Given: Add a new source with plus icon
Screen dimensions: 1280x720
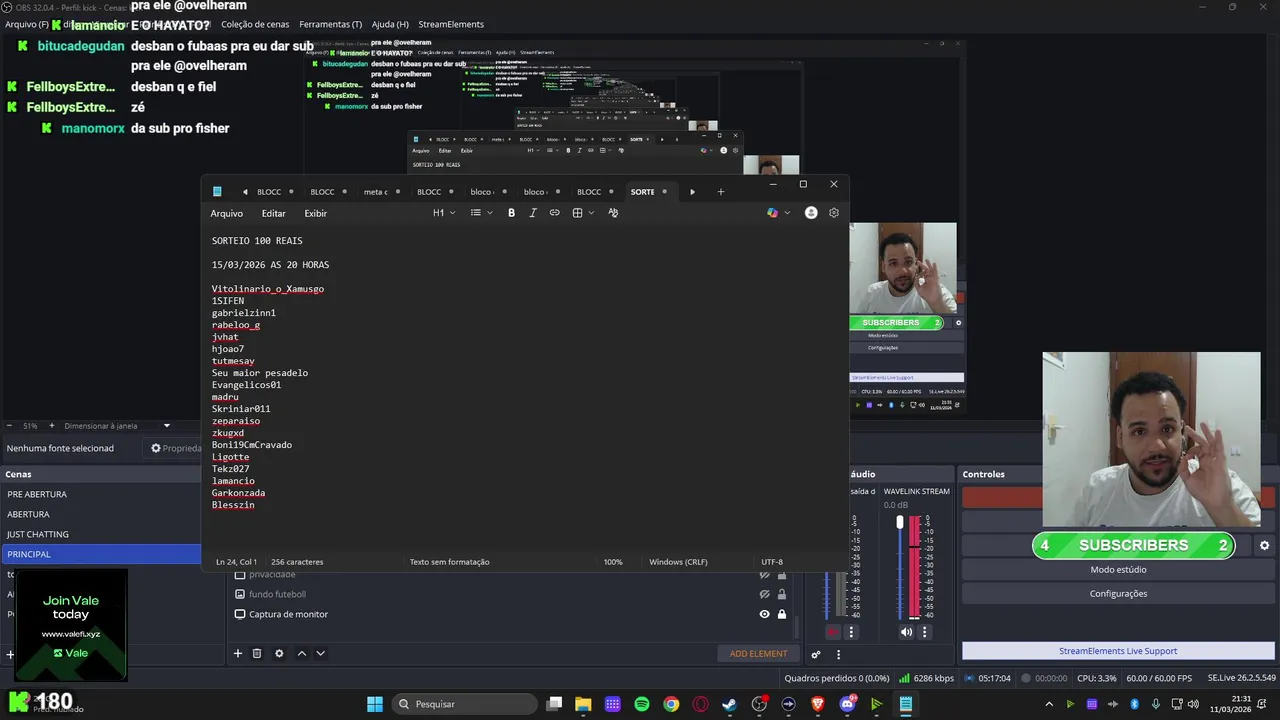Looking at the screenshot, I should [238, 653].
